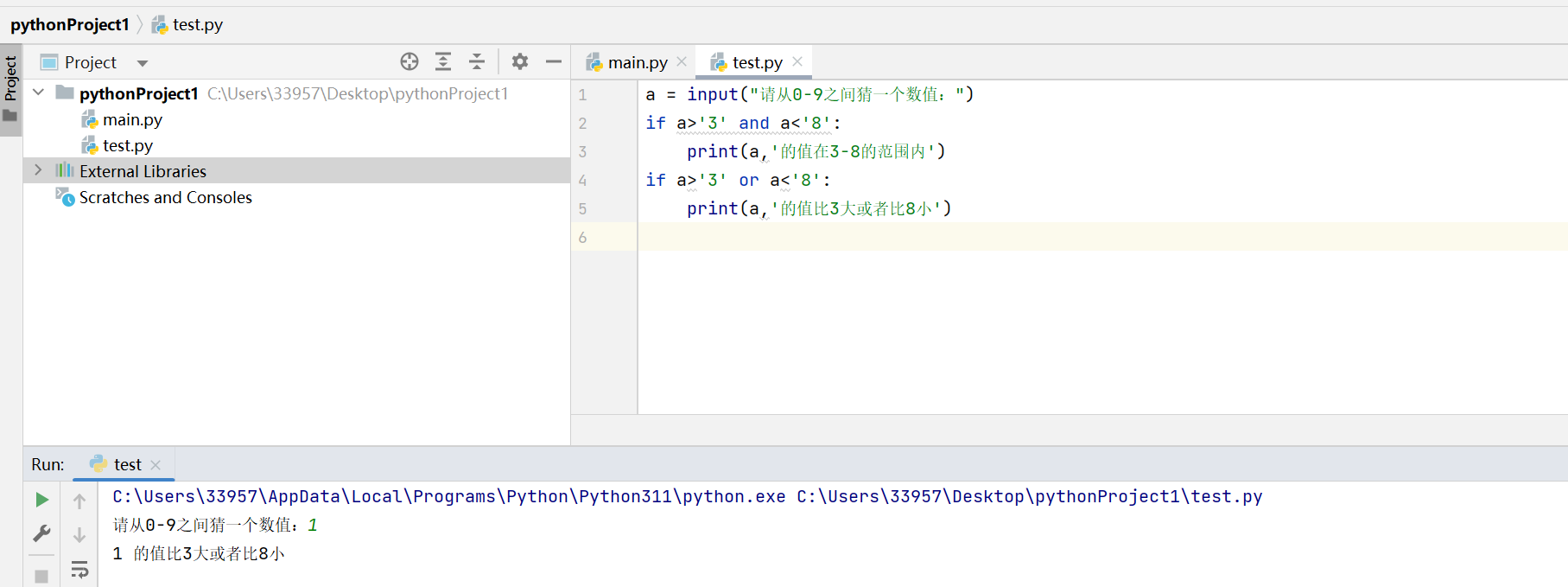Image resolution: width=1568 pixels, height=587 pixels.
Task: Click the up arrow in Run toolbar
Action: [x=79, y=501]
